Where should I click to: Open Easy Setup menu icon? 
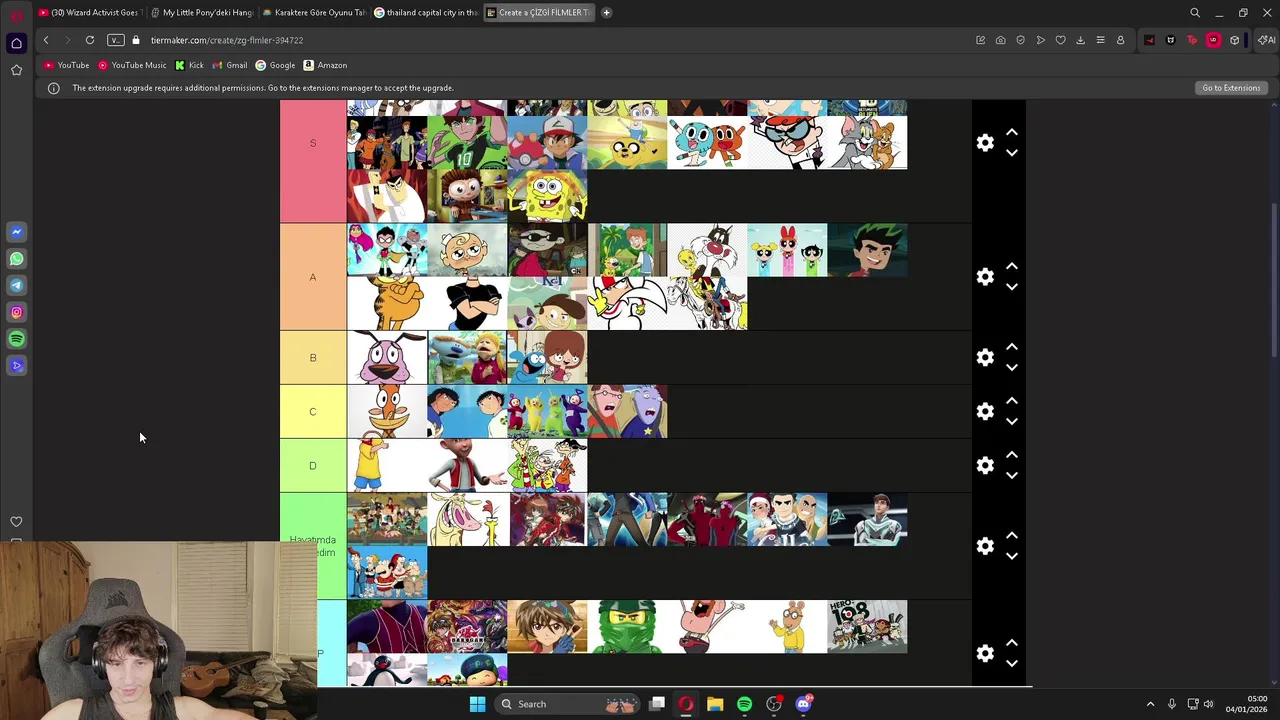1100,40
